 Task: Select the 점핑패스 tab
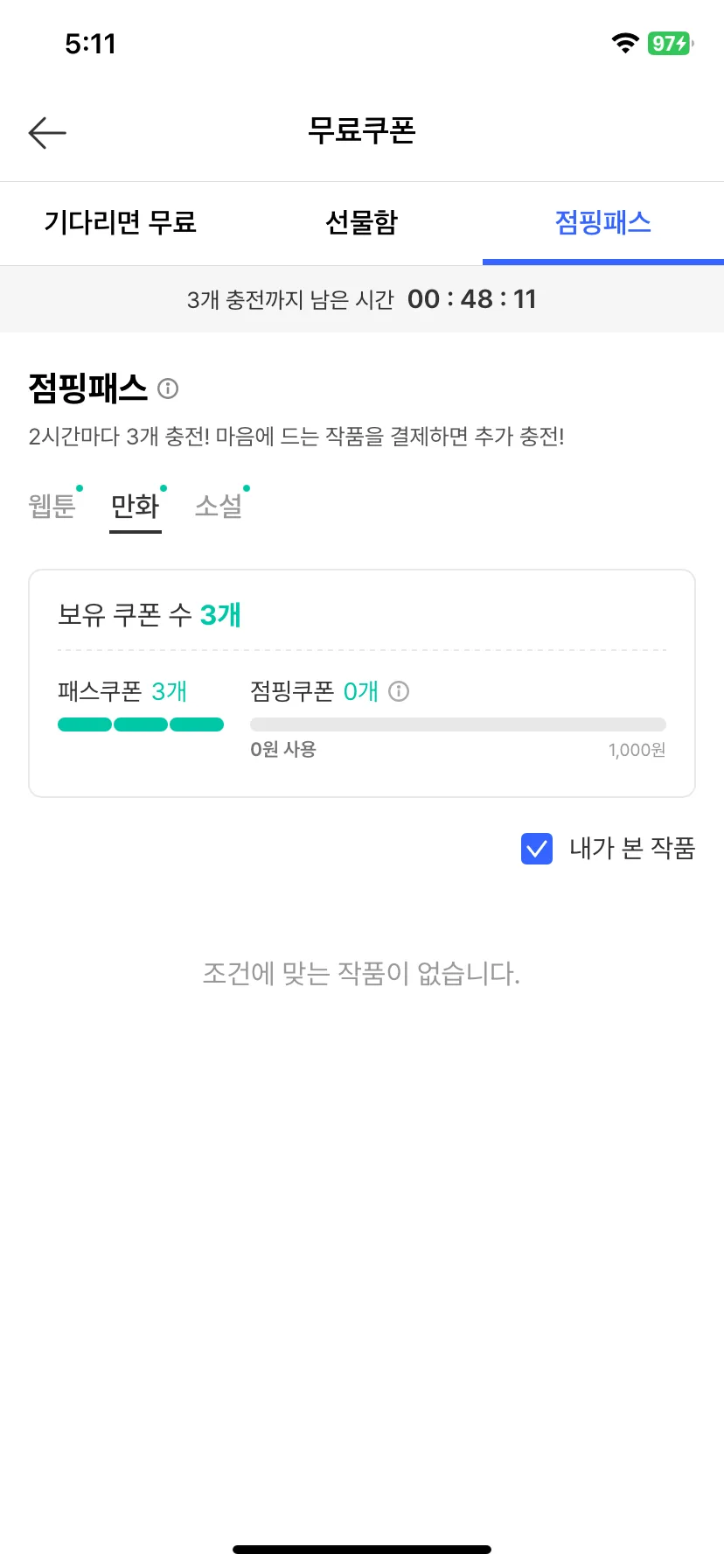pos(603,222)
